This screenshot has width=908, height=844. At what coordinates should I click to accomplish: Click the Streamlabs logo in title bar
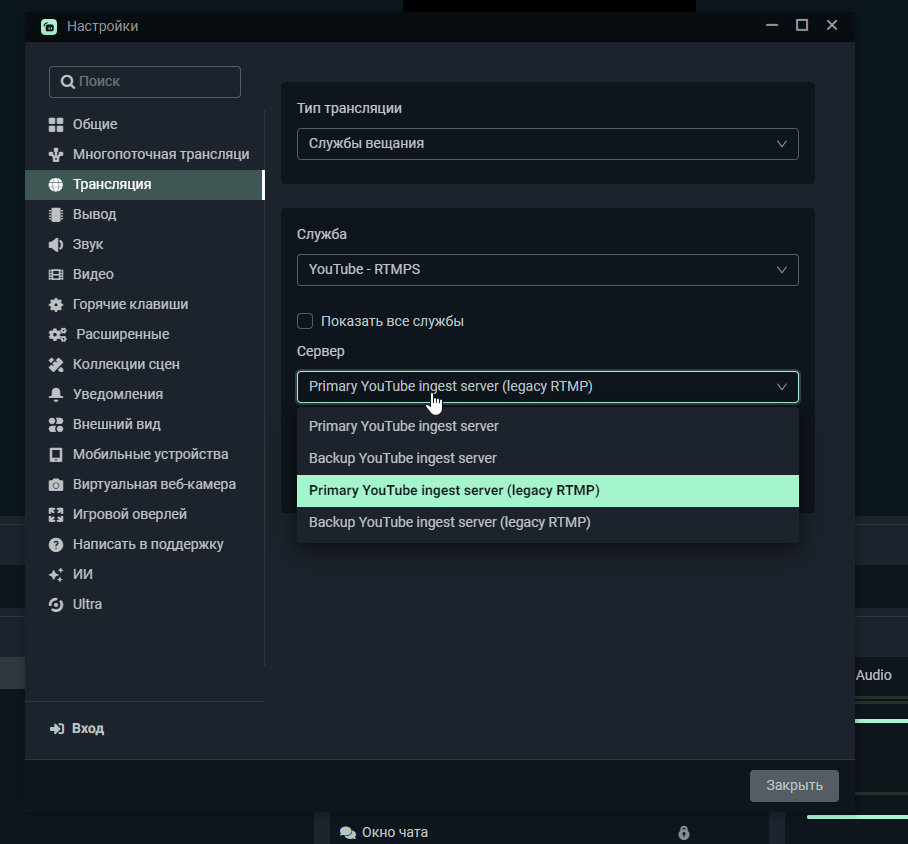click(49, 27)
